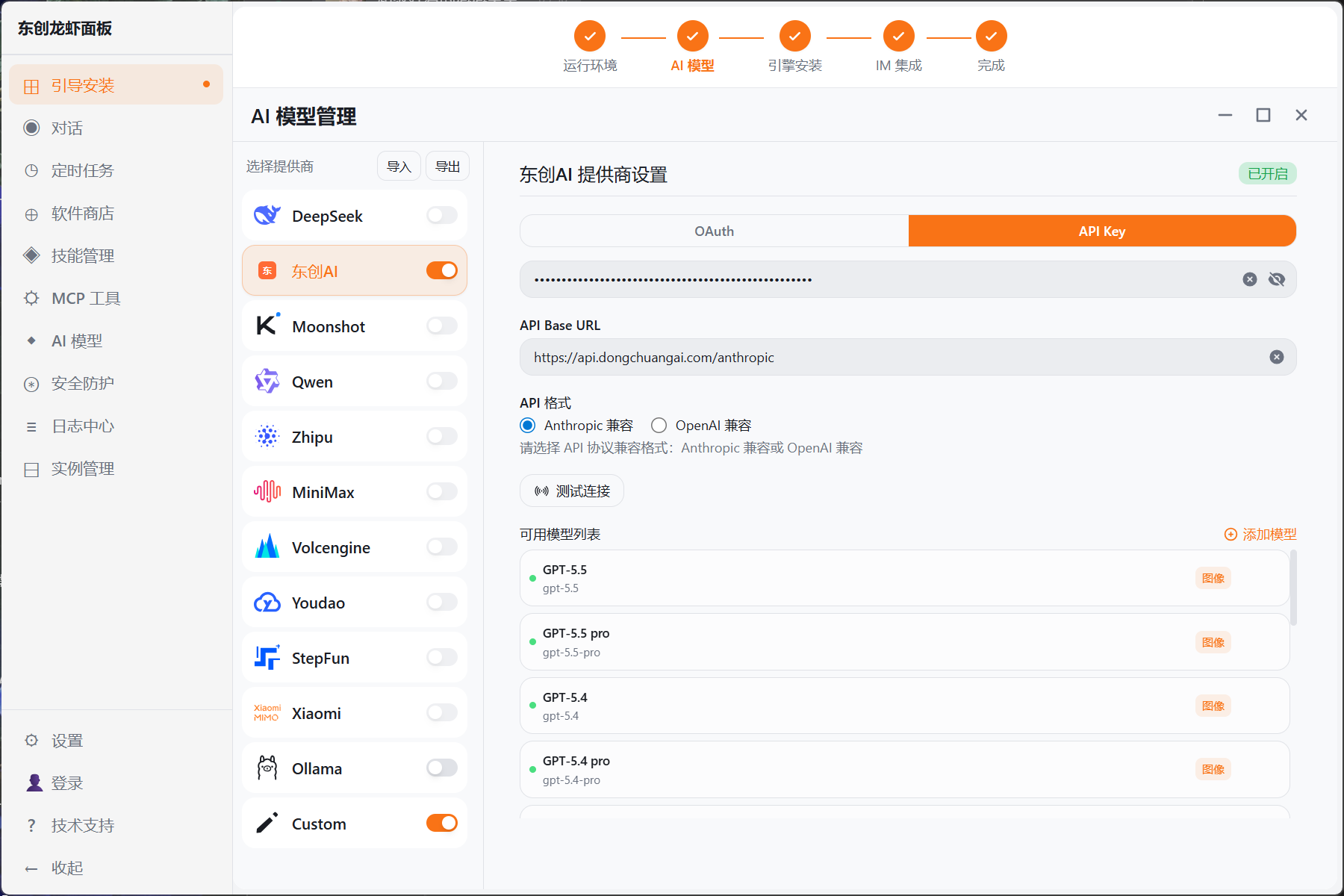1344x896 pixels.
Task: Click the 定时任务 clock sidebar icon
Action: coord(31,170)
